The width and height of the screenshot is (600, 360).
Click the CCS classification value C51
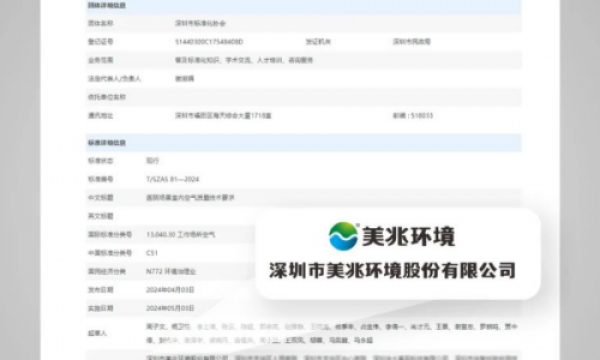152,253
